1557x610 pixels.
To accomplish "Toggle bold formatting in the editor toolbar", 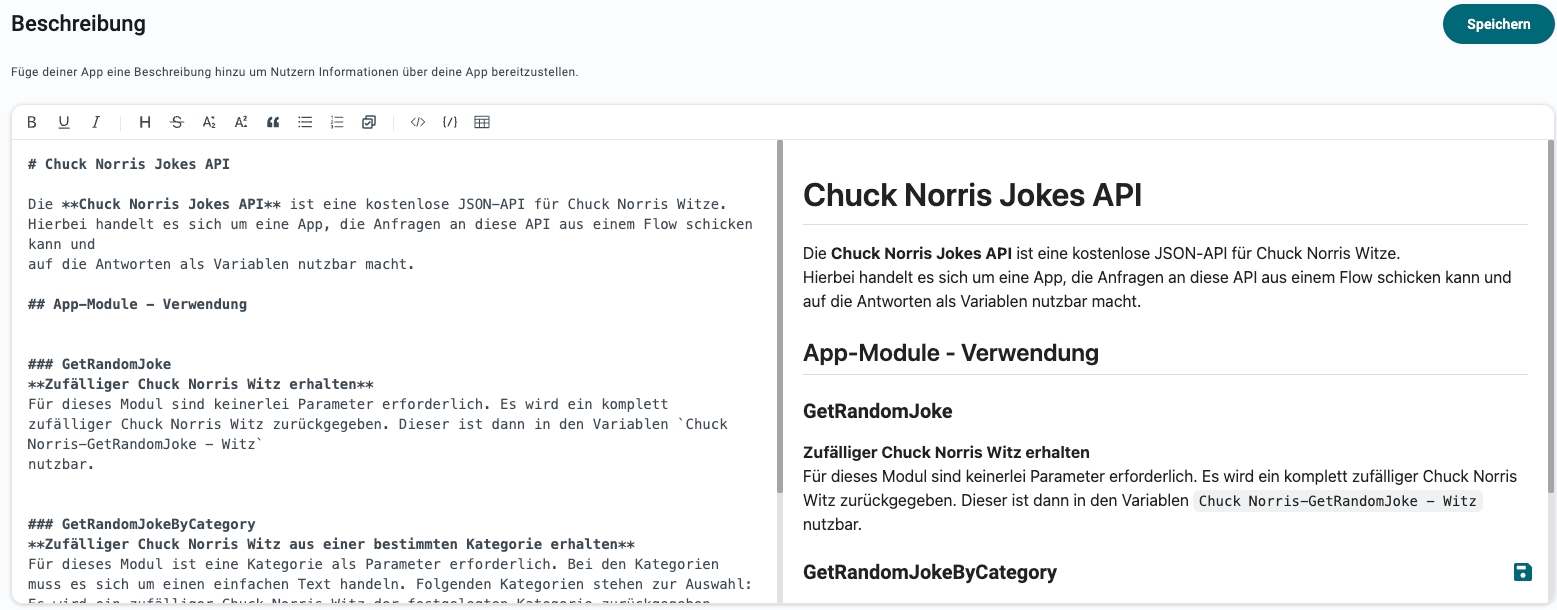I will [x=32, y=122].
